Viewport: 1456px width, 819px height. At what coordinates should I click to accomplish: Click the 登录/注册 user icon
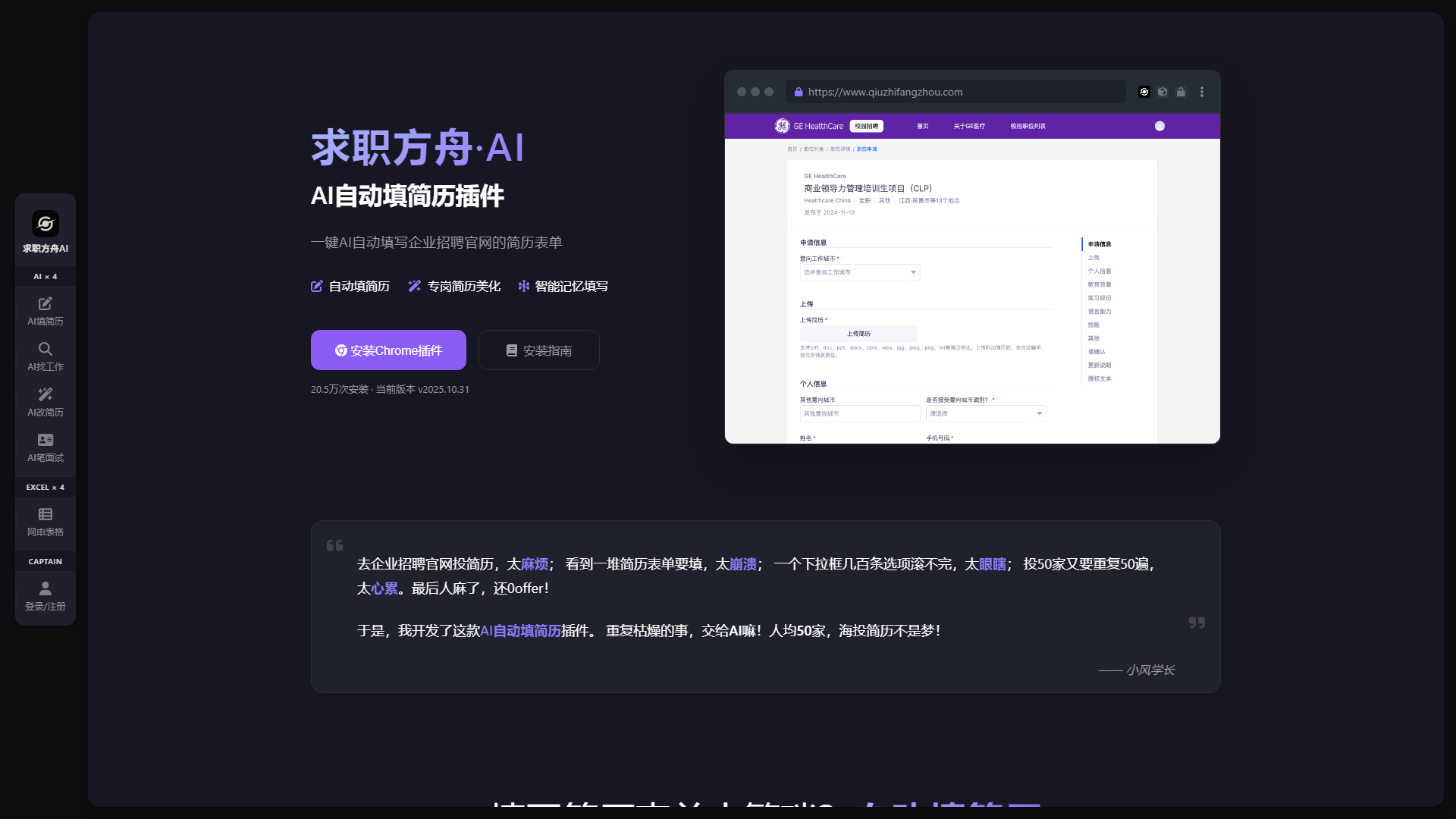pos(45,589)
